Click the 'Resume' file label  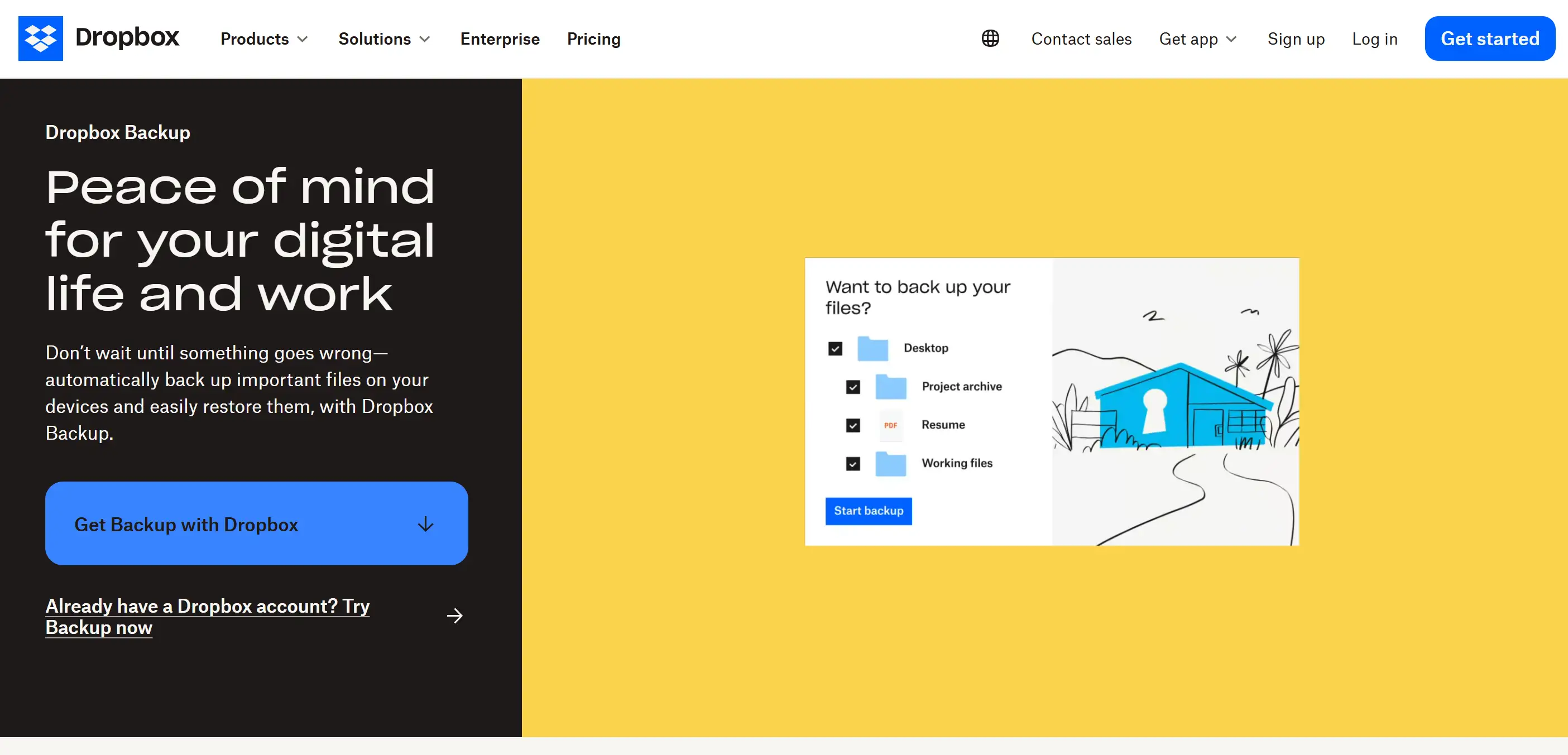pos(943,425)
